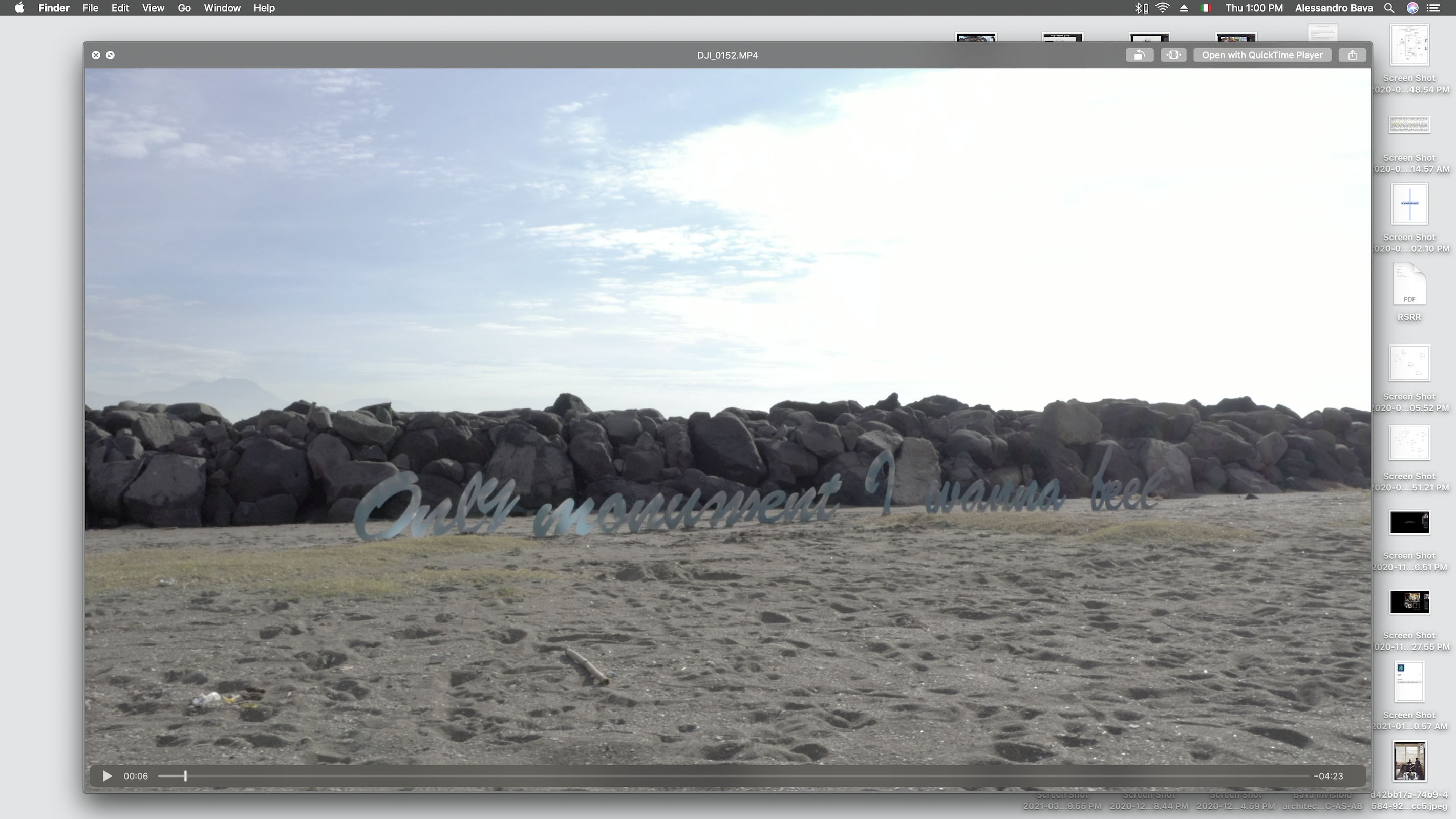
Task: Enter full screen in Quick Look
Action: coord(110,55)
